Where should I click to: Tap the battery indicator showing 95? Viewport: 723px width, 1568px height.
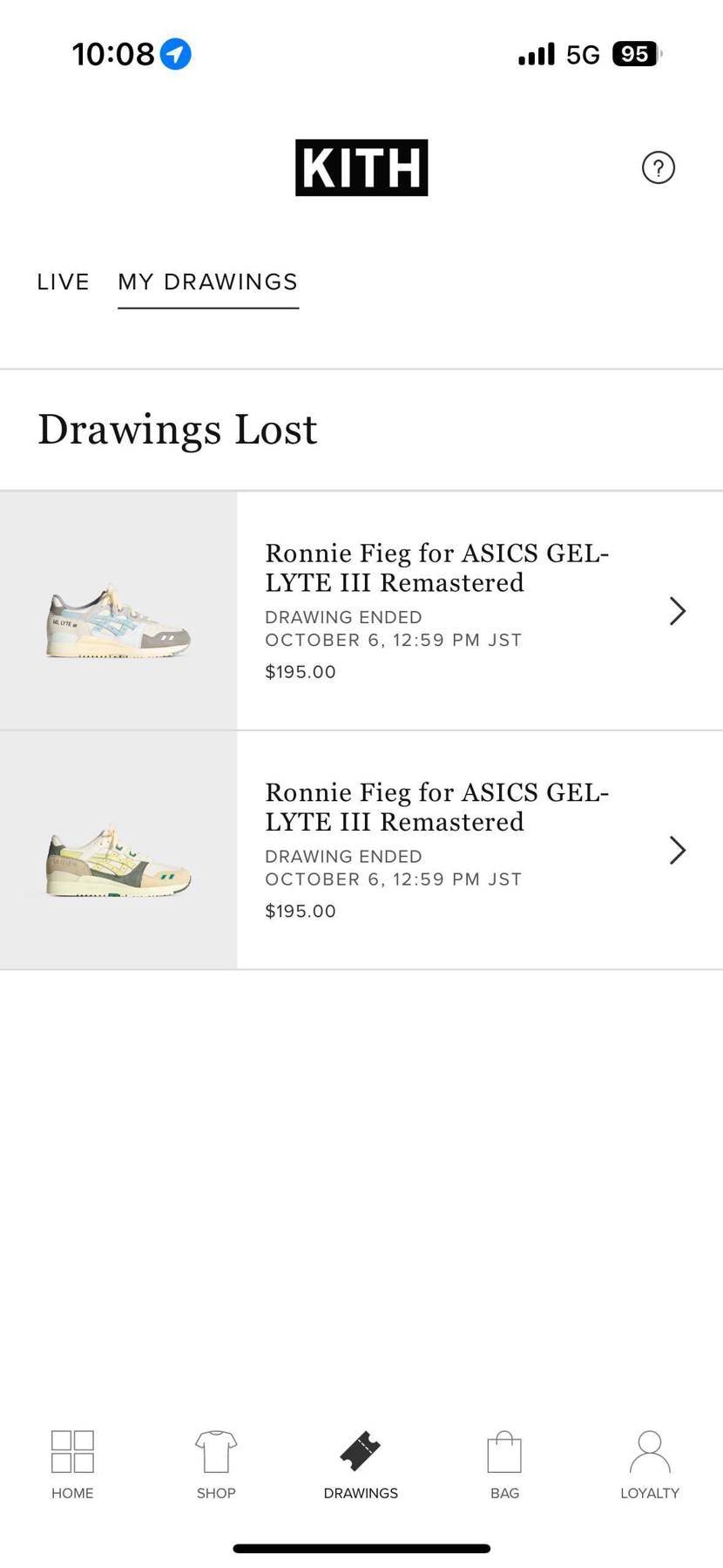pyautogui.click(x=636, y=54)
